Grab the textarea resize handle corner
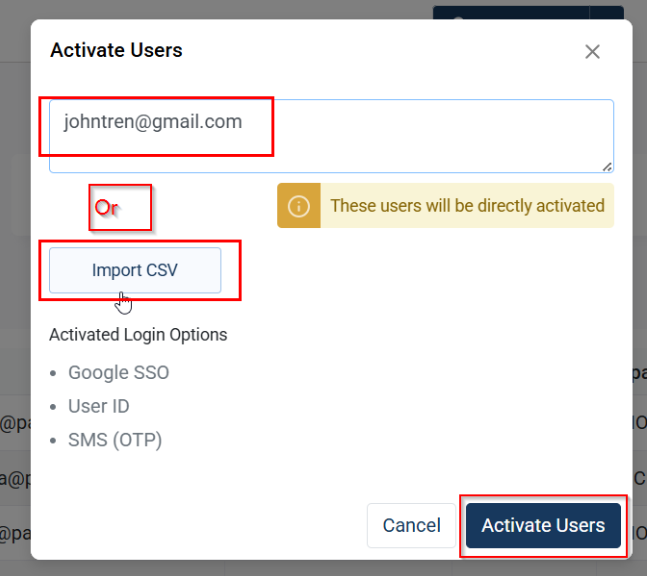The image size is (647, 576). [x=607, y=166]
